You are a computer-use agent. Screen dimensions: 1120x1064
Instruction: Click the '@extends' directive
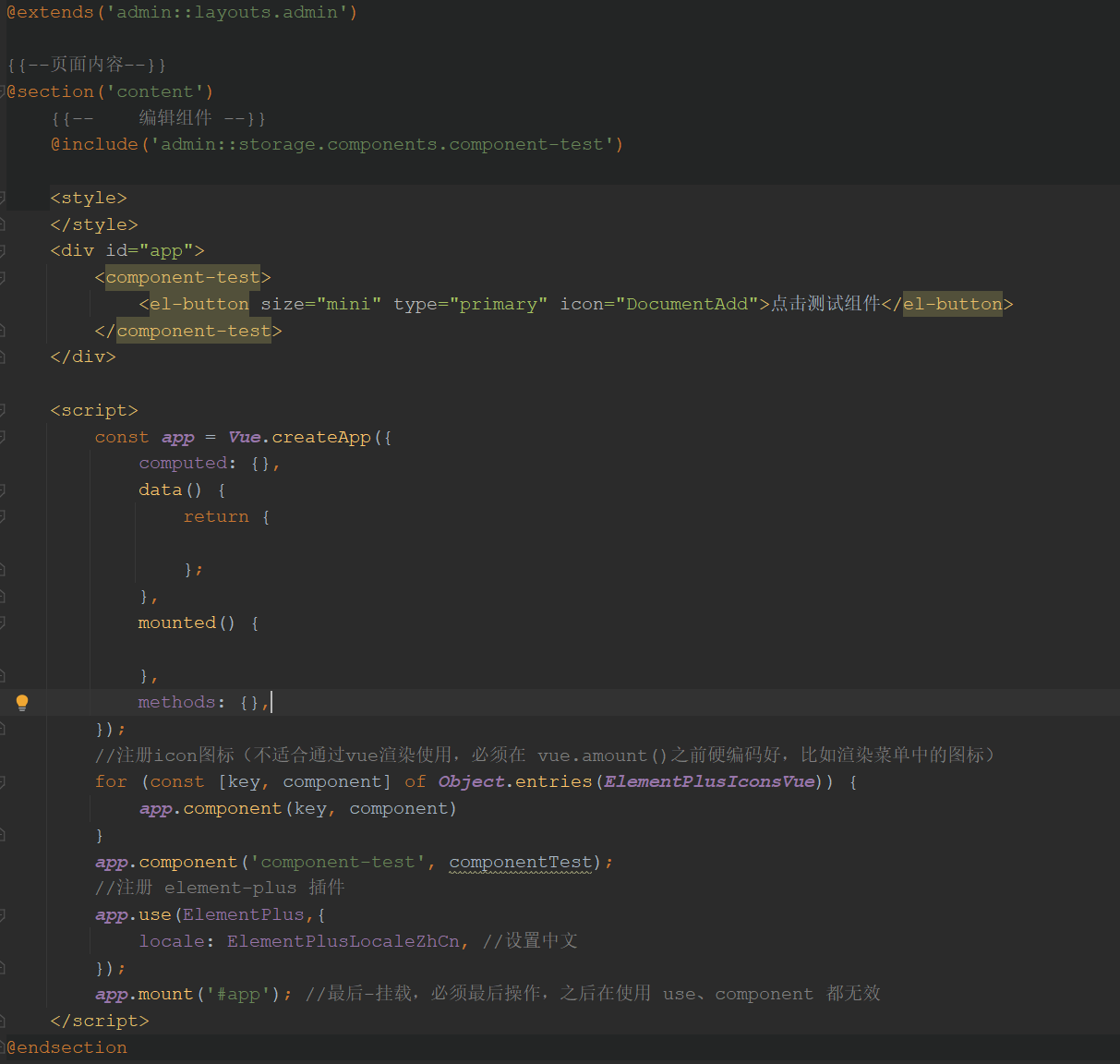pos(50,13)
